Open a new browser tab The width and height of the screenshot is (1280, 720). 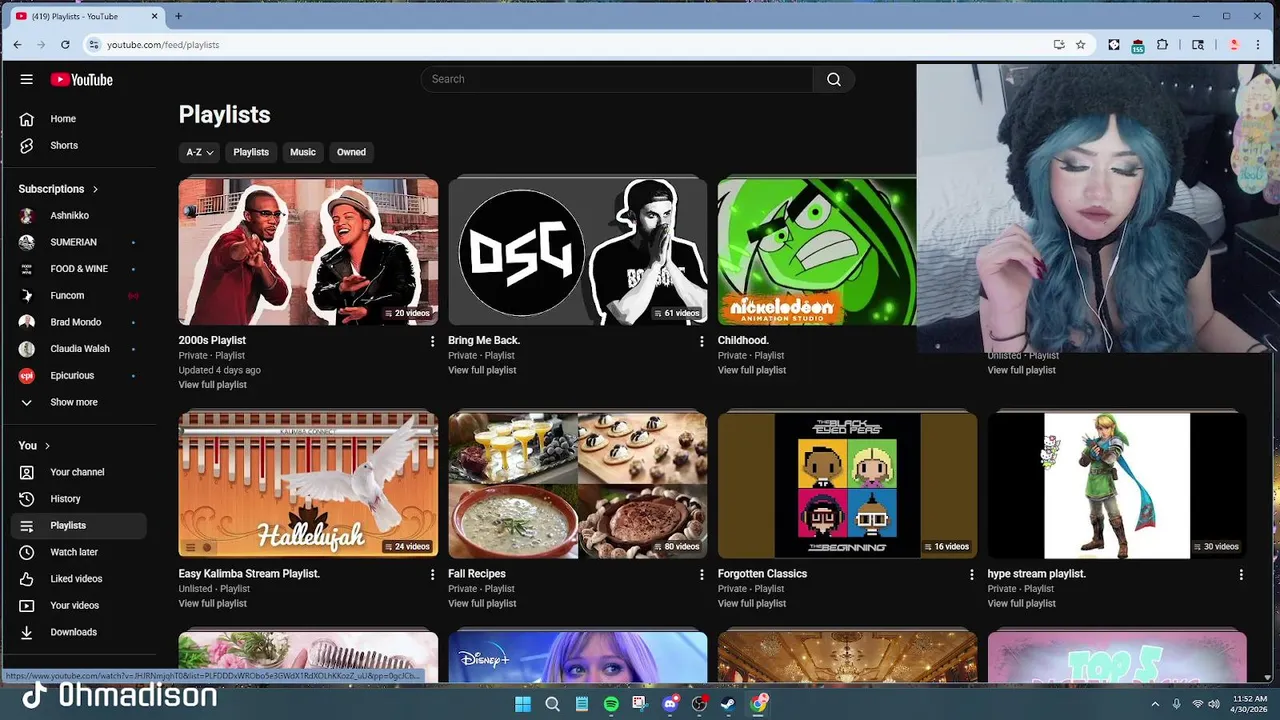(x=178, y=16)
